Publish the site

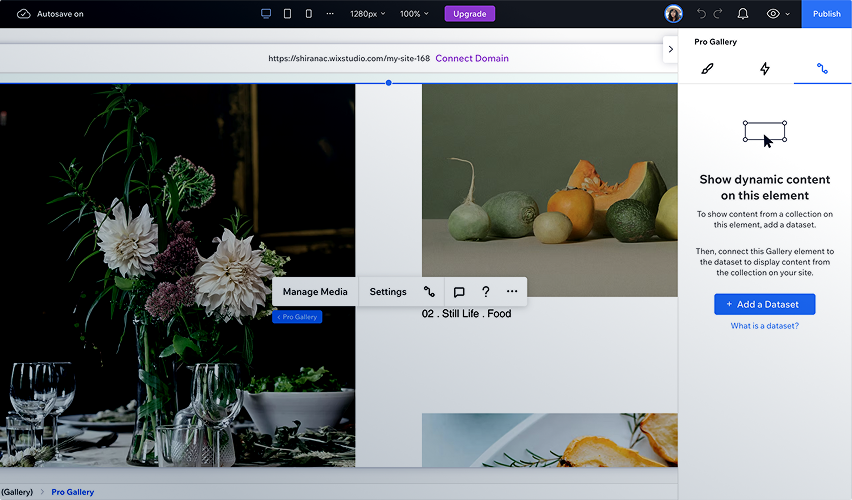click(826, 14)
